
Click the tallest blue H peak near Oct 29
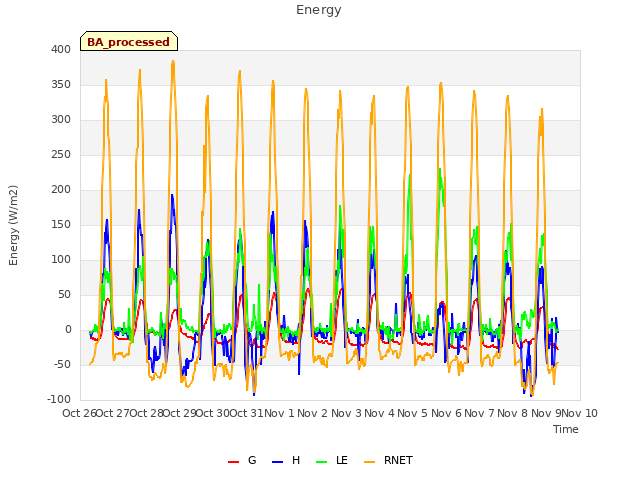[172, 195]
